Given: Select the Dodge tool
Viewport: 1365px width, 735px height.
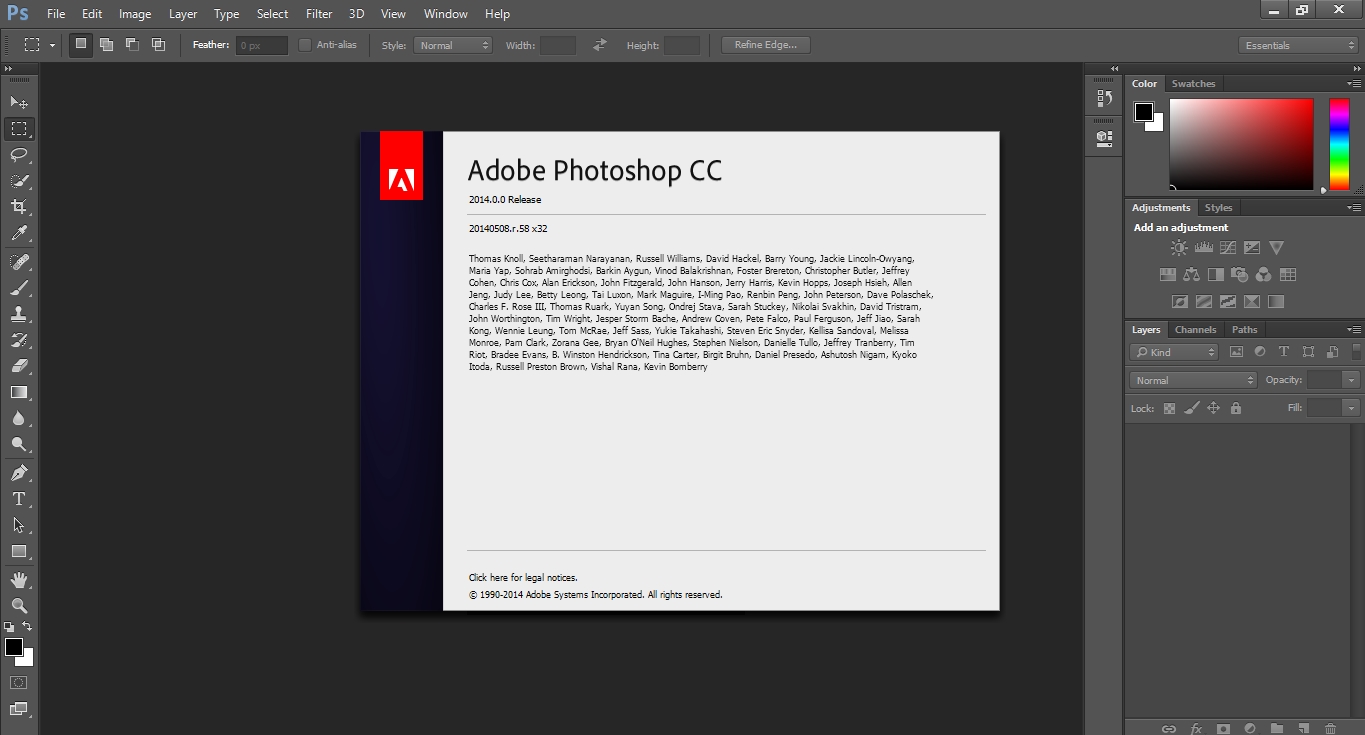Looking at the screenshot, I should pos(19,444).
